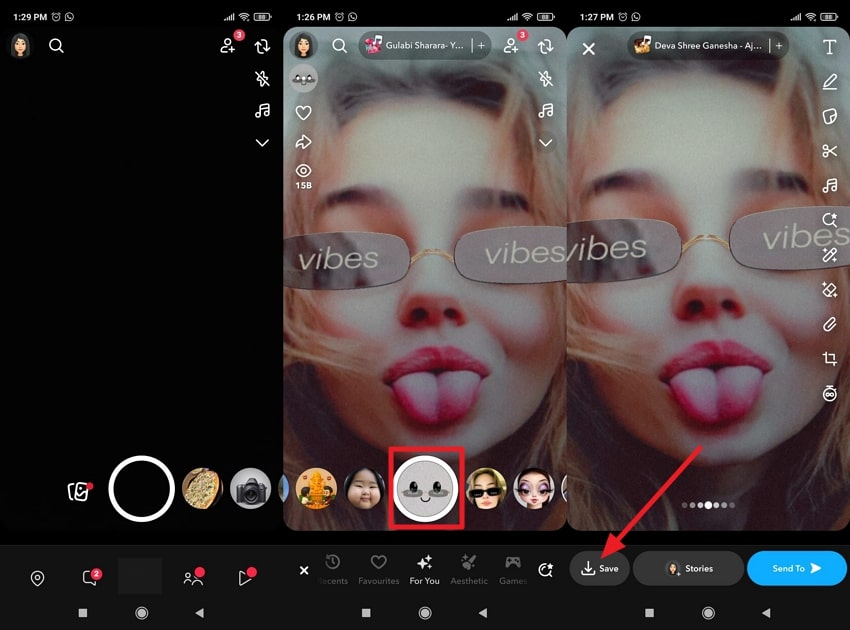Select the Ganesha lens thumbnail
This screenshot has height=630, width=850.
317,488
